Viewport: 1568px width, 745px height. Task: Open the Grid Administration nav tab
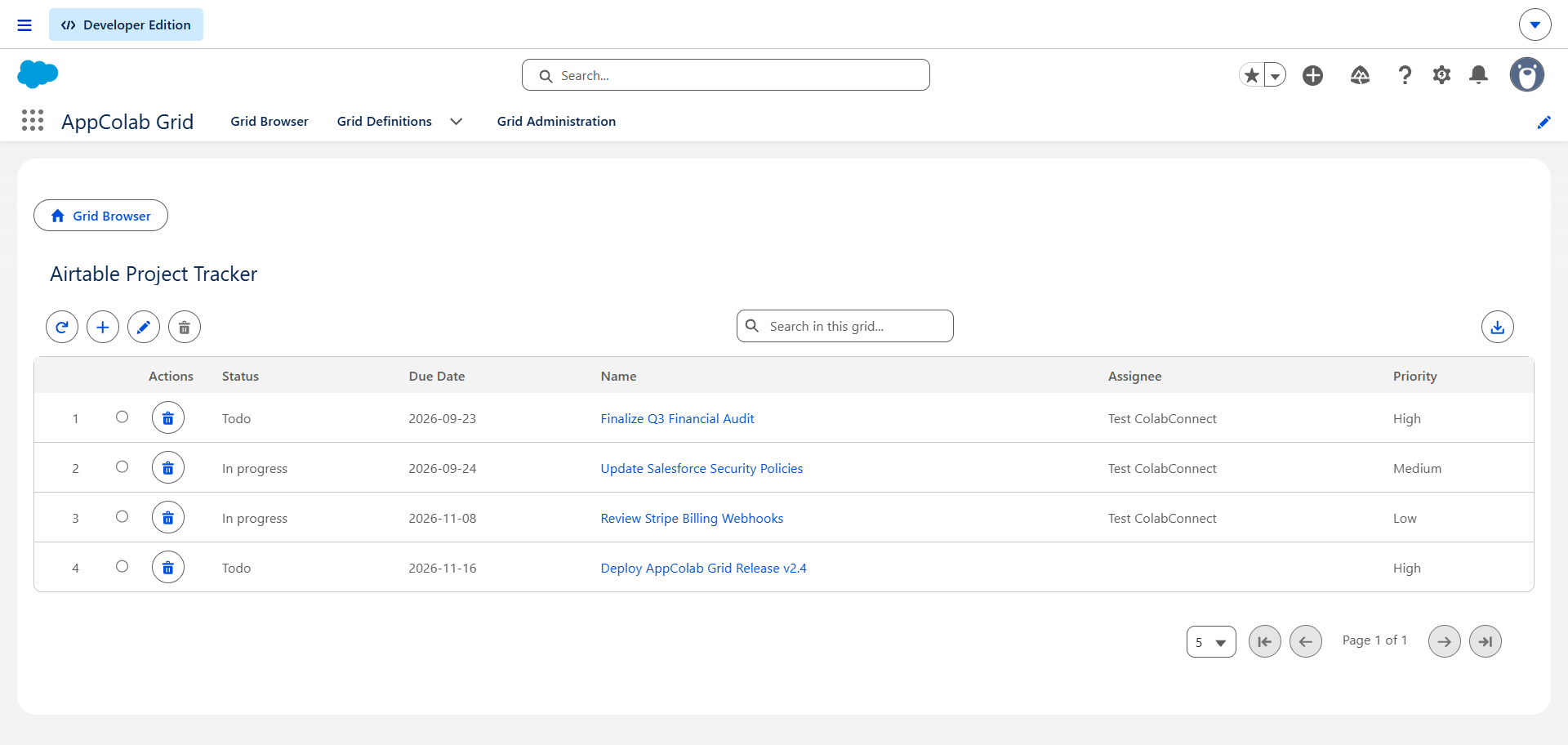pyautogui.click(x=556, y=121)
